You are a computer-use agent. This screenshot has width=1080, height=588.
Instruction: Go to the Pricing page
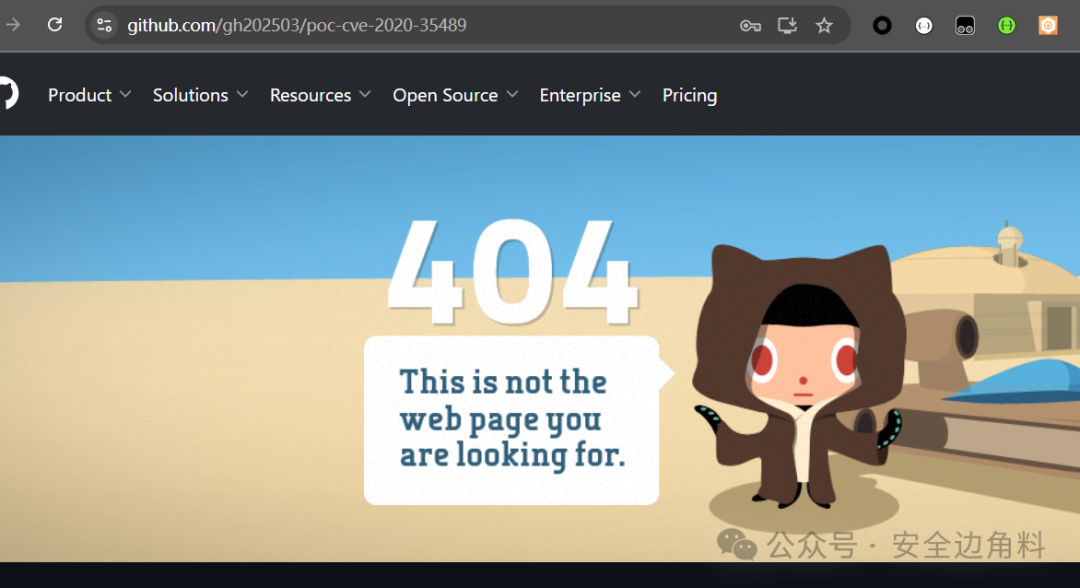tap(689, 95)
